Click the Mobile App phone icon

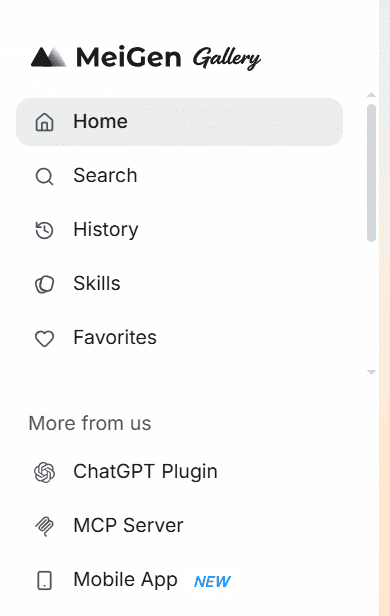(44, 580)
